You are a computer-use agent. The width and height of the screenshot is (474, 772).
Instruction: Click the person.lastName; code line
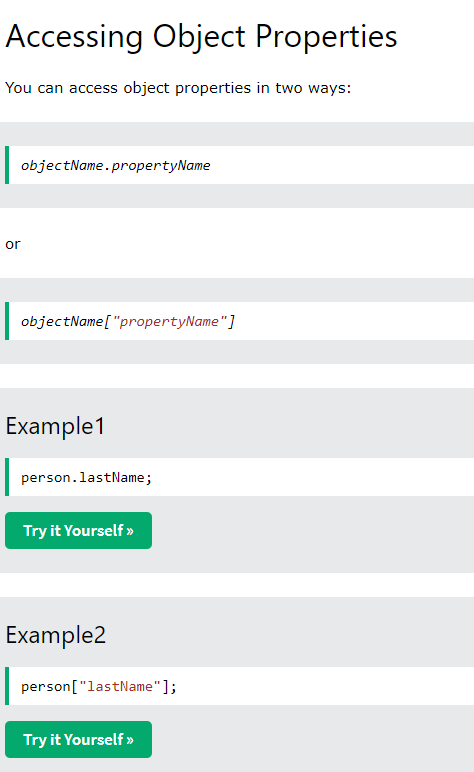coord(87,478)
